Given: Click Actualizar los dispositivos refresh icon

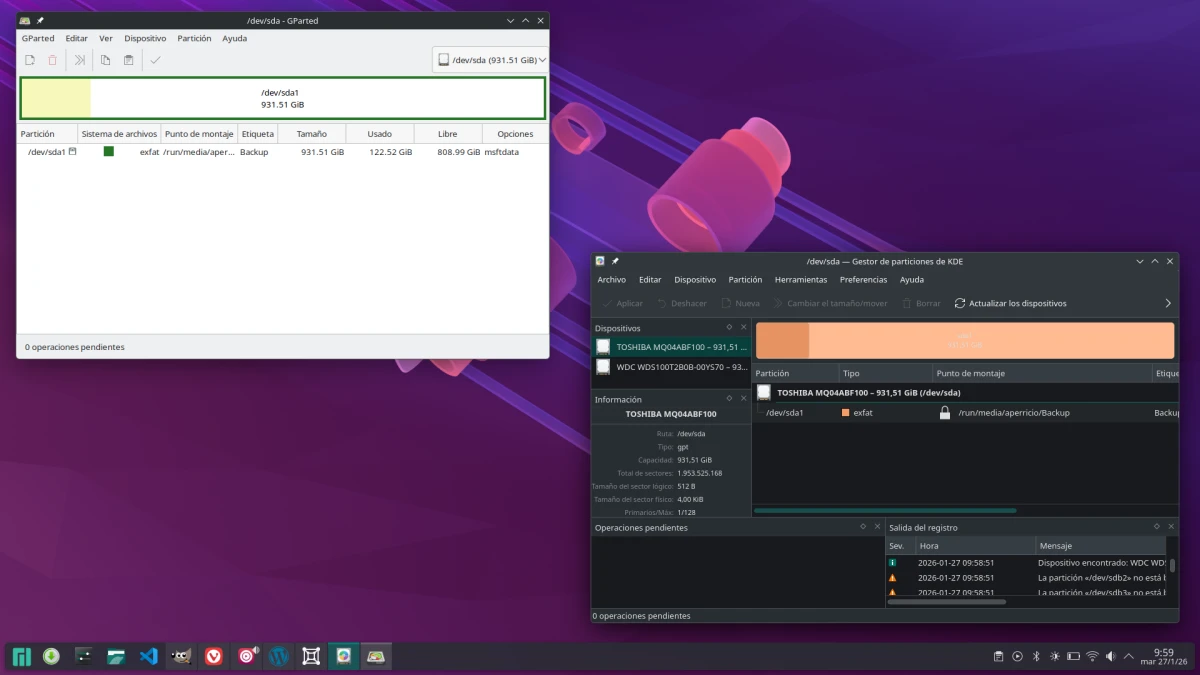Looking at the screenshot, I should (960, 303).
